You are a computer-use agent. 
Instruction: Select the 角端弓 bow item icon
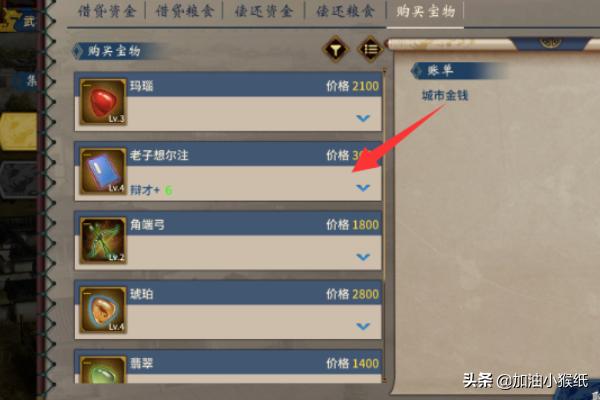pyautogui.click(x=103, y=241)
